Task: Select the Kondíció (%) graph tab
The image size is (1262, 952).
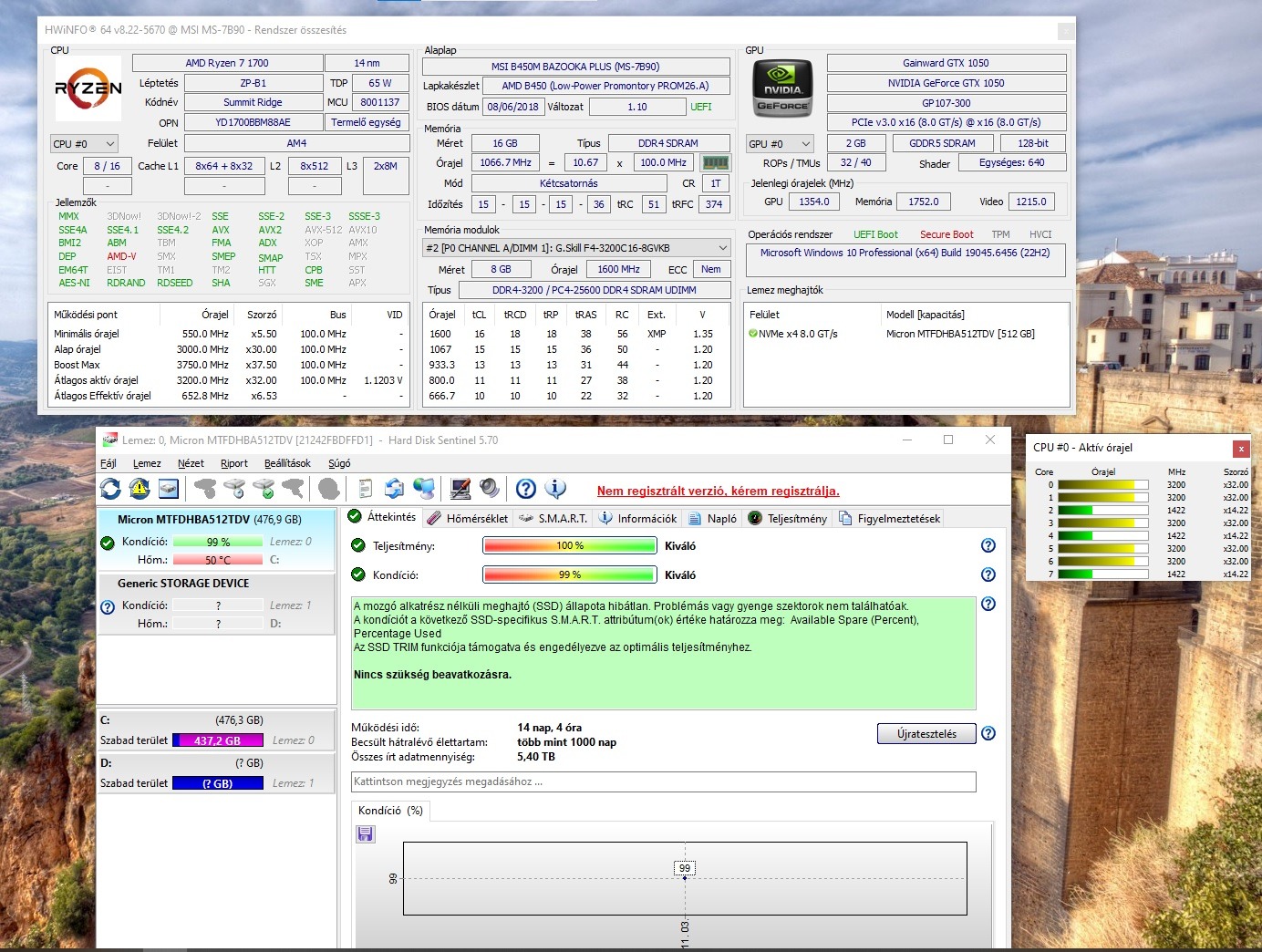Action: (x=390, y=811)
